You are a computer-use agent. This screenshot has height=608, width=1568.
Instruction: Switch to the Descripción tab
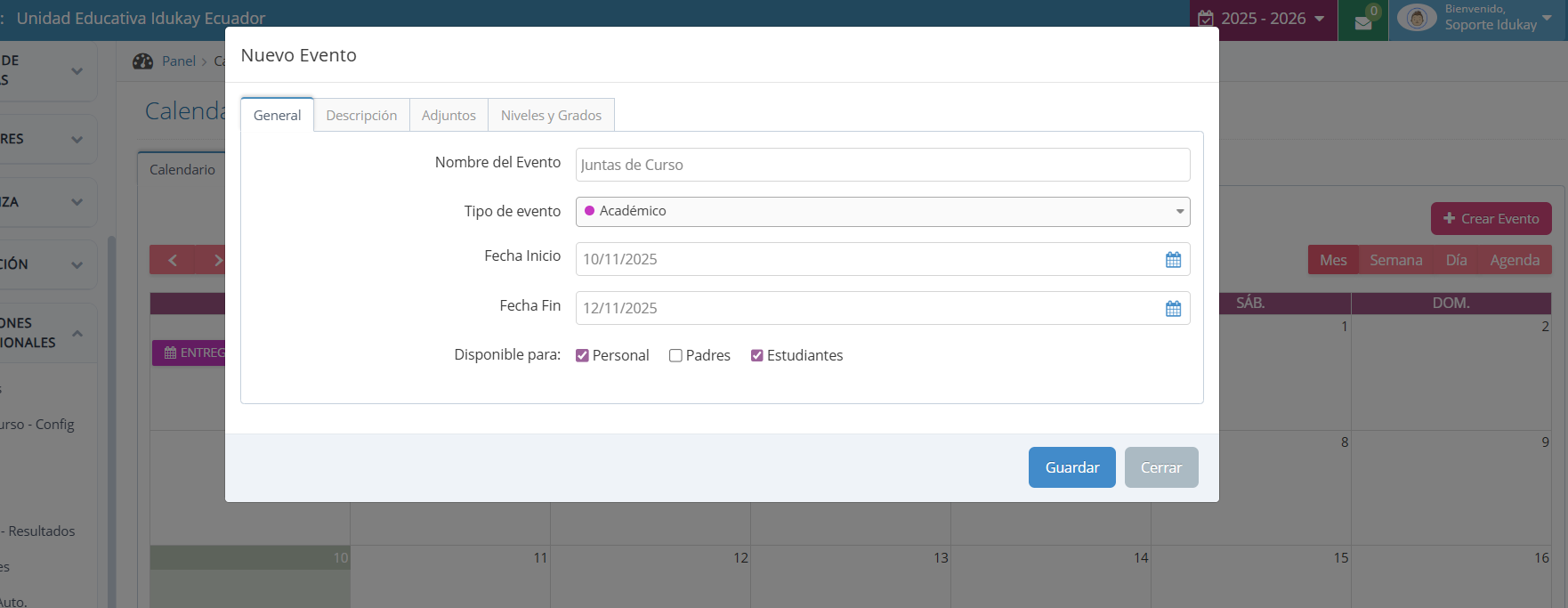[x=361, y=116]
